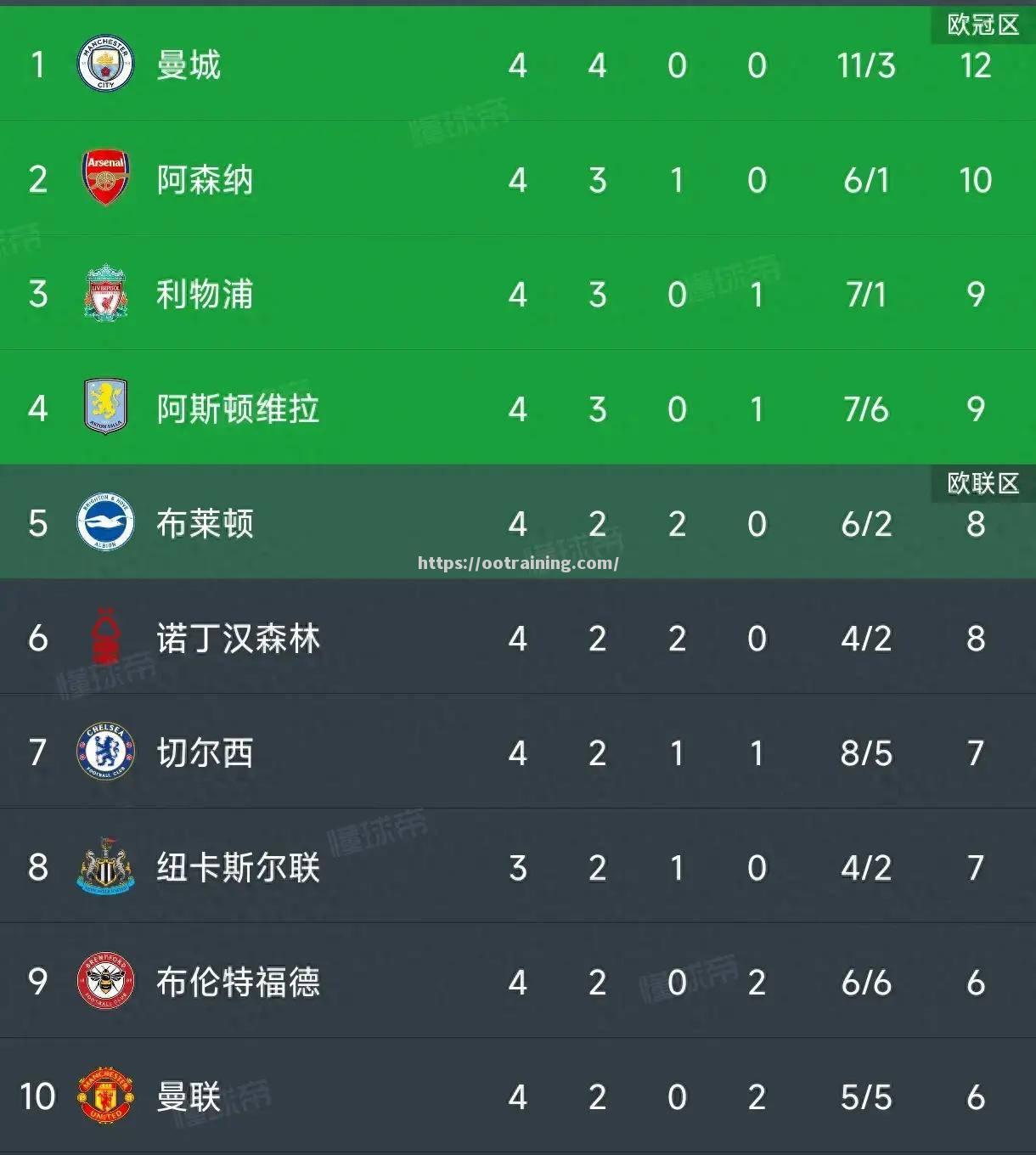Click the Manchester City club crest

tap(106, 65)
